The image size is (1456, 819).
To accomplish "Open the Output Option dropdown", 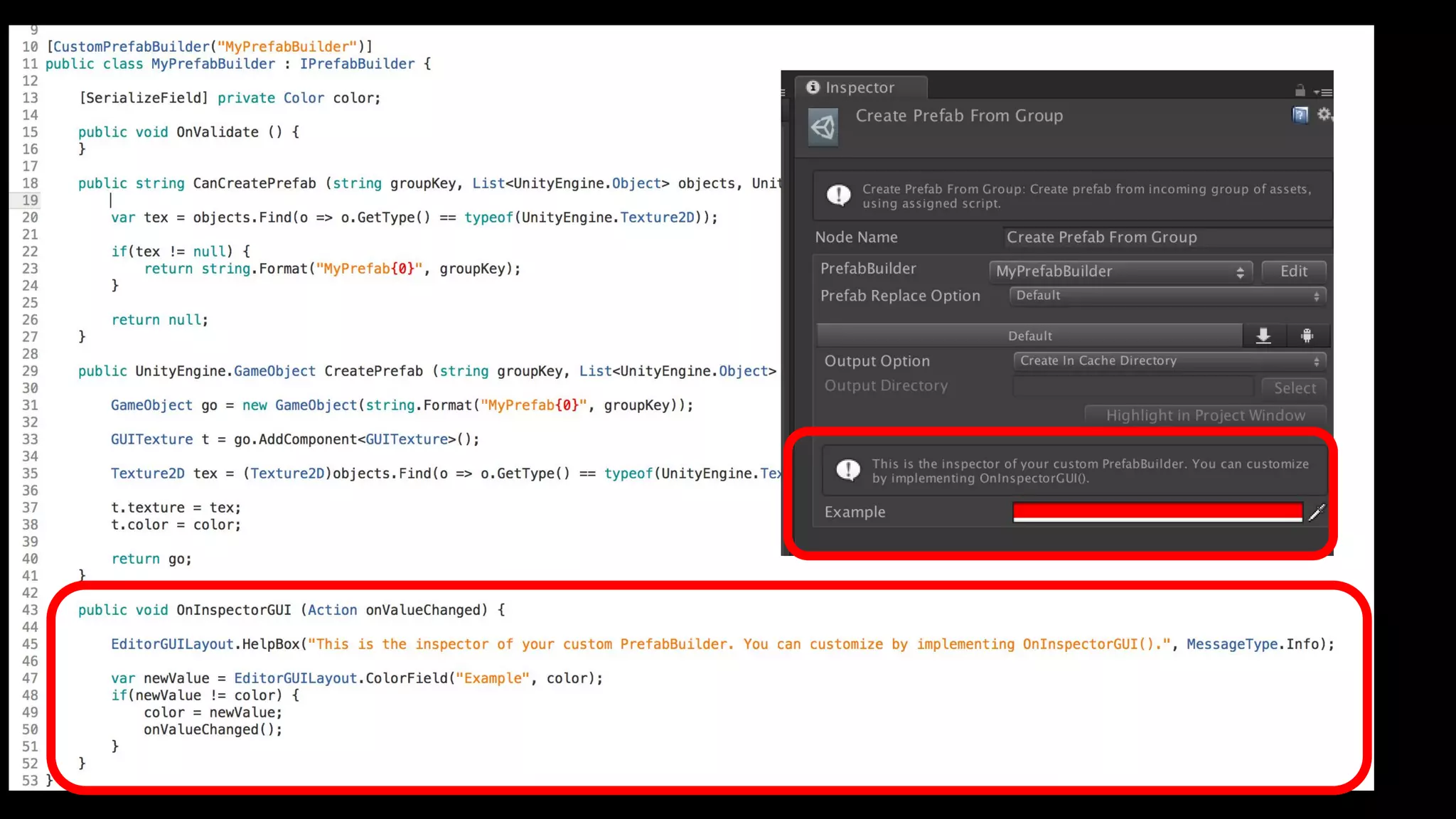I will 1169,361.
